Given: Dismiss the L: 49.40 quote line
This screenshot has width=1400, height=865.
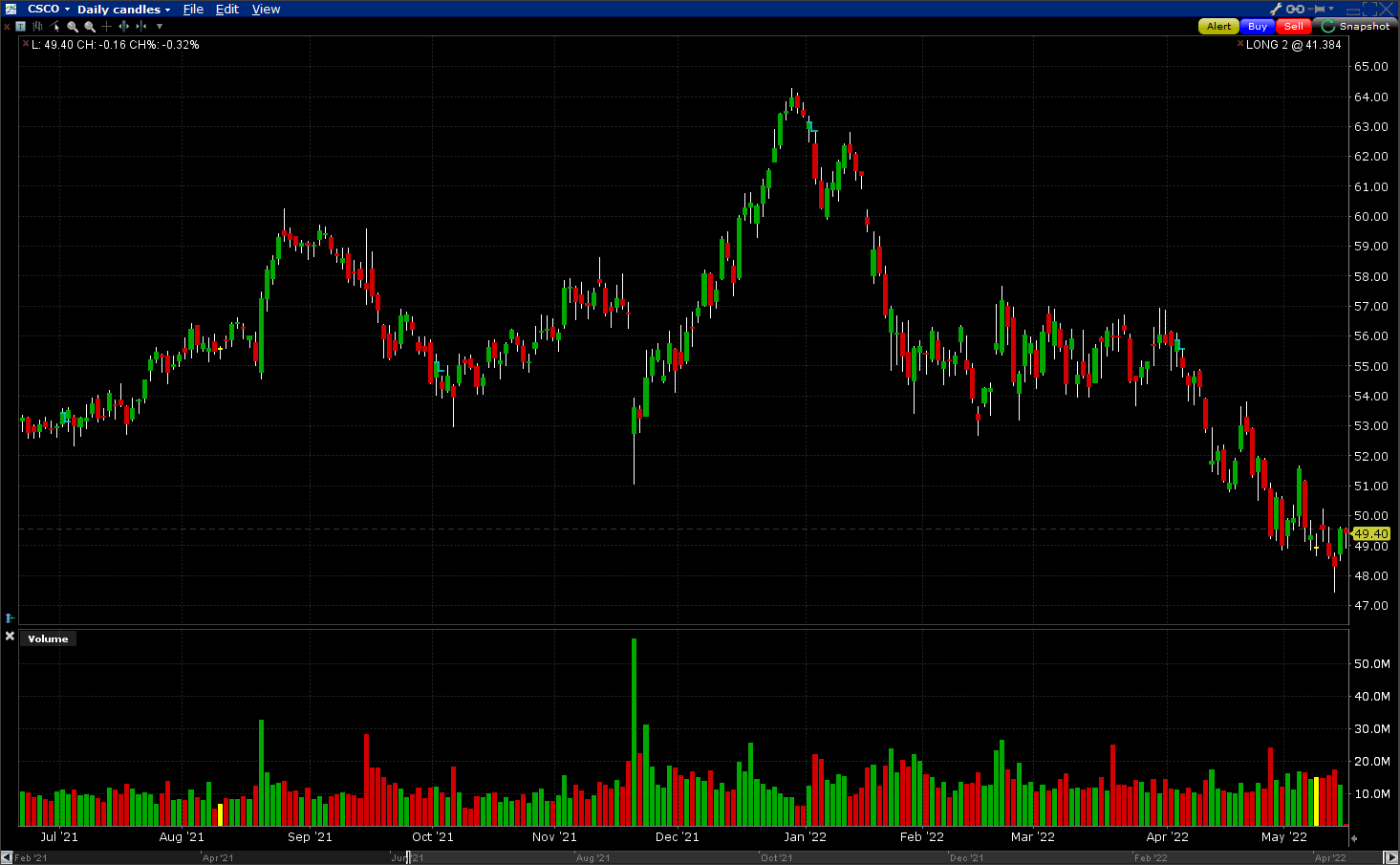Looking at the screenshot, I should 26,44.
